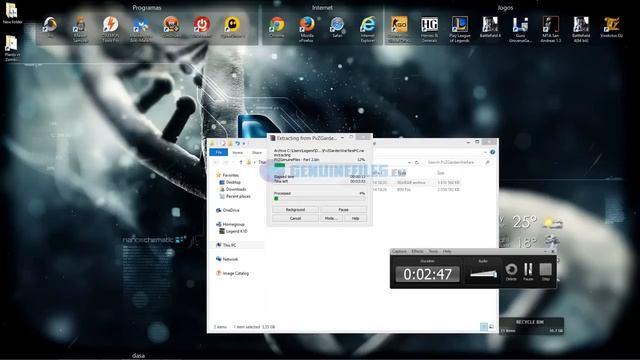Click the Pause button in extraction dialog

pos(344,209)
